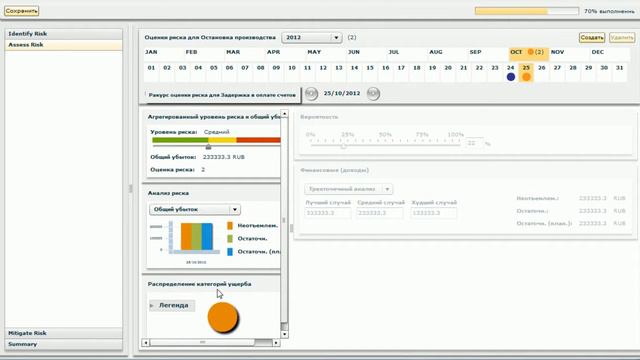Select AUG in the month timeline
640x360 pixels.
pos(436,52)
